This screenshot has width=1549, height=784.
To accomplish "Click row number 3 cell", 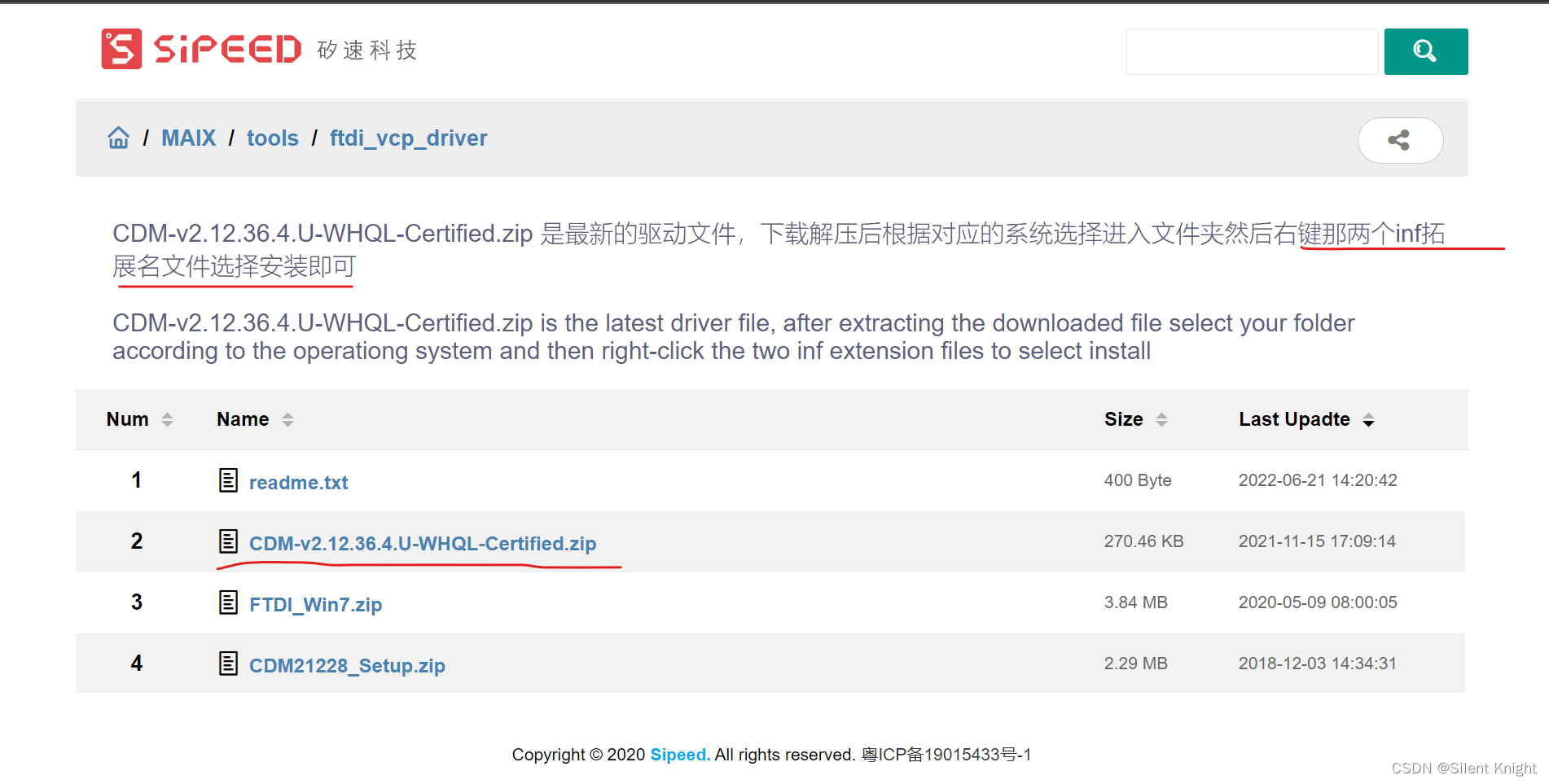I will [137, 602].
